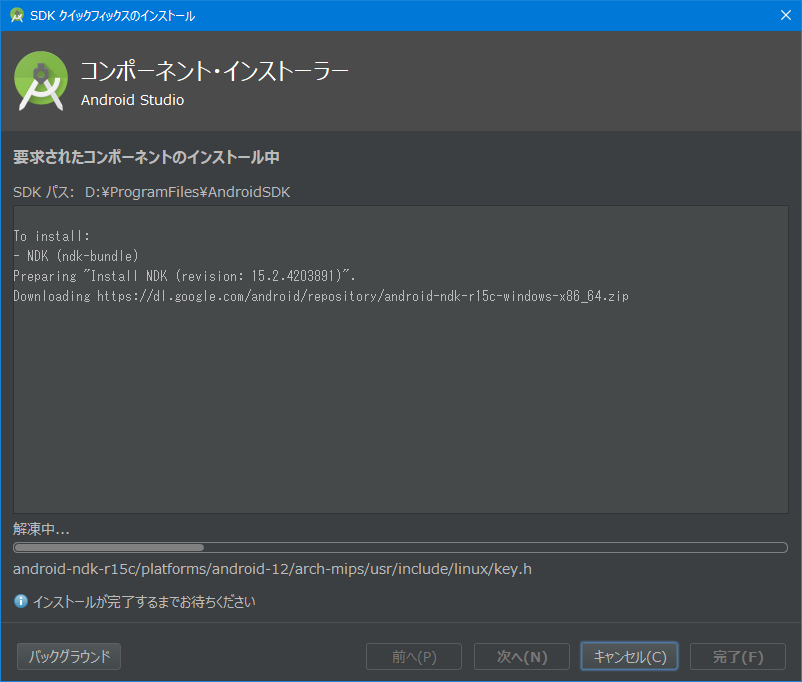Screen dimensions: 802x682
Task: Click the SDK path D:¥ProgramFiles¥AndroidSDK text
Action: click(187, 192)
